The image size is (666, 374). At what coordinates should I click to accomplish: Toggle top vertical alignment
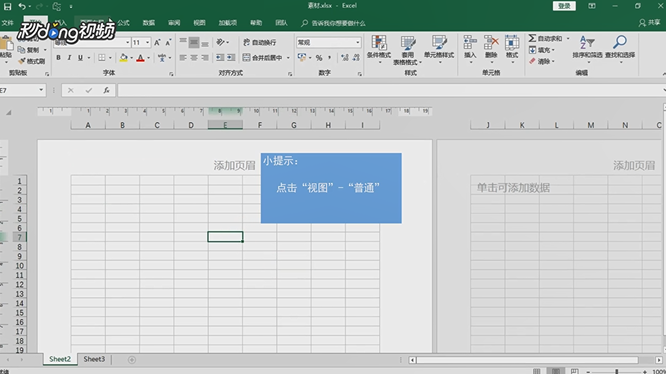coord(183,42)
